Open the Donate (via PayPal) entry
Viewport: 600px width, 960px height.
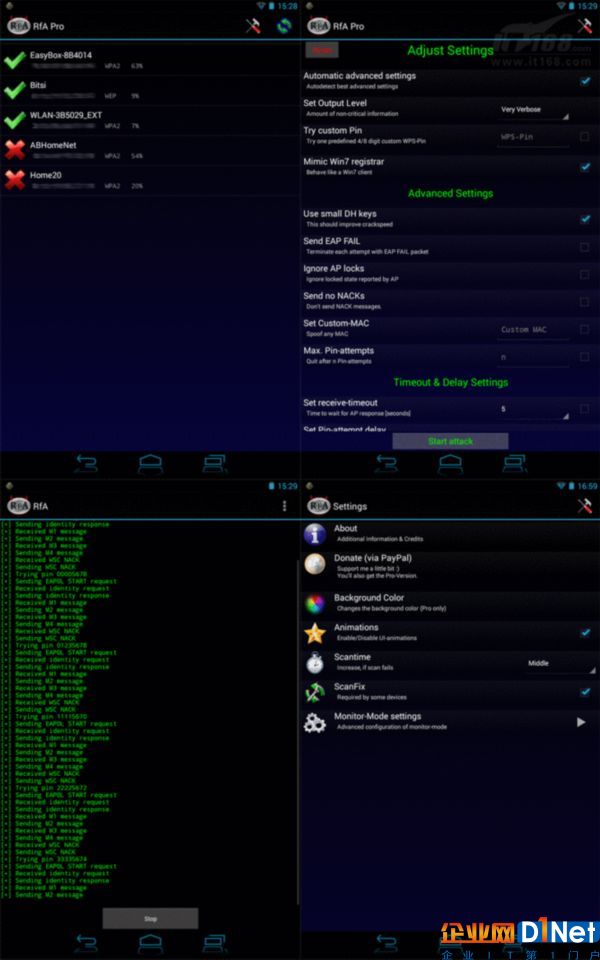pos(450,566)
